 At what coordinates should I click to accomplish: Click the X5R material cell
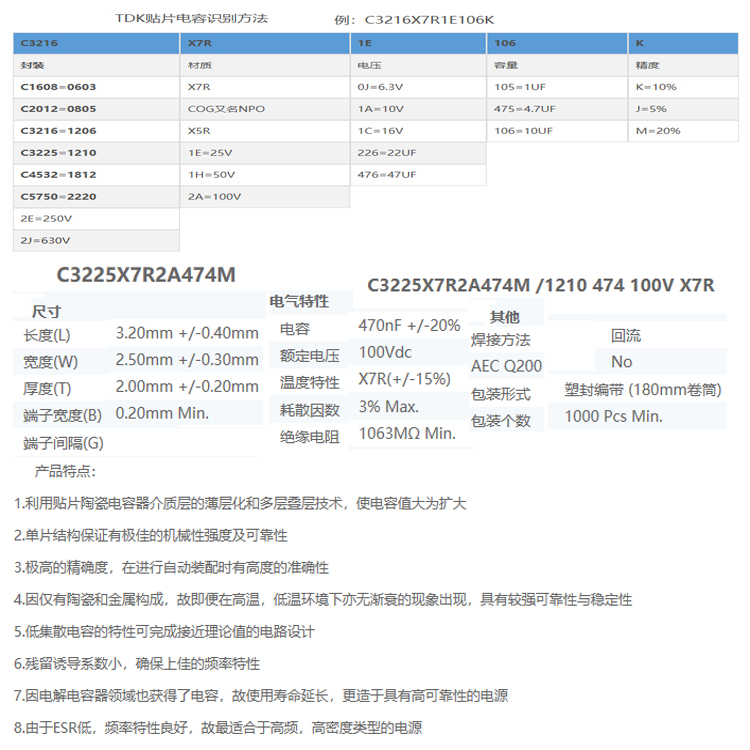265,131
